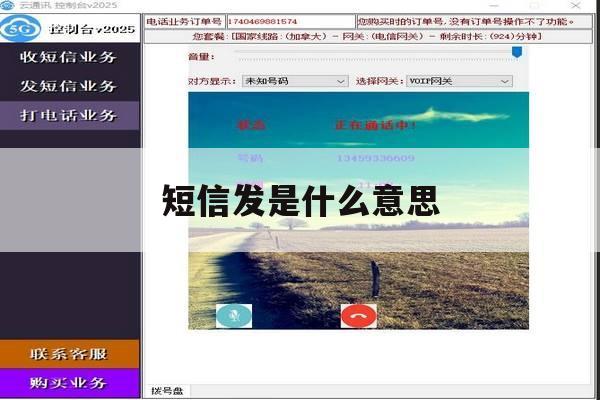This screenshot has height=400, width=600.
Task: Click the 音量 label
Action: 201,57
